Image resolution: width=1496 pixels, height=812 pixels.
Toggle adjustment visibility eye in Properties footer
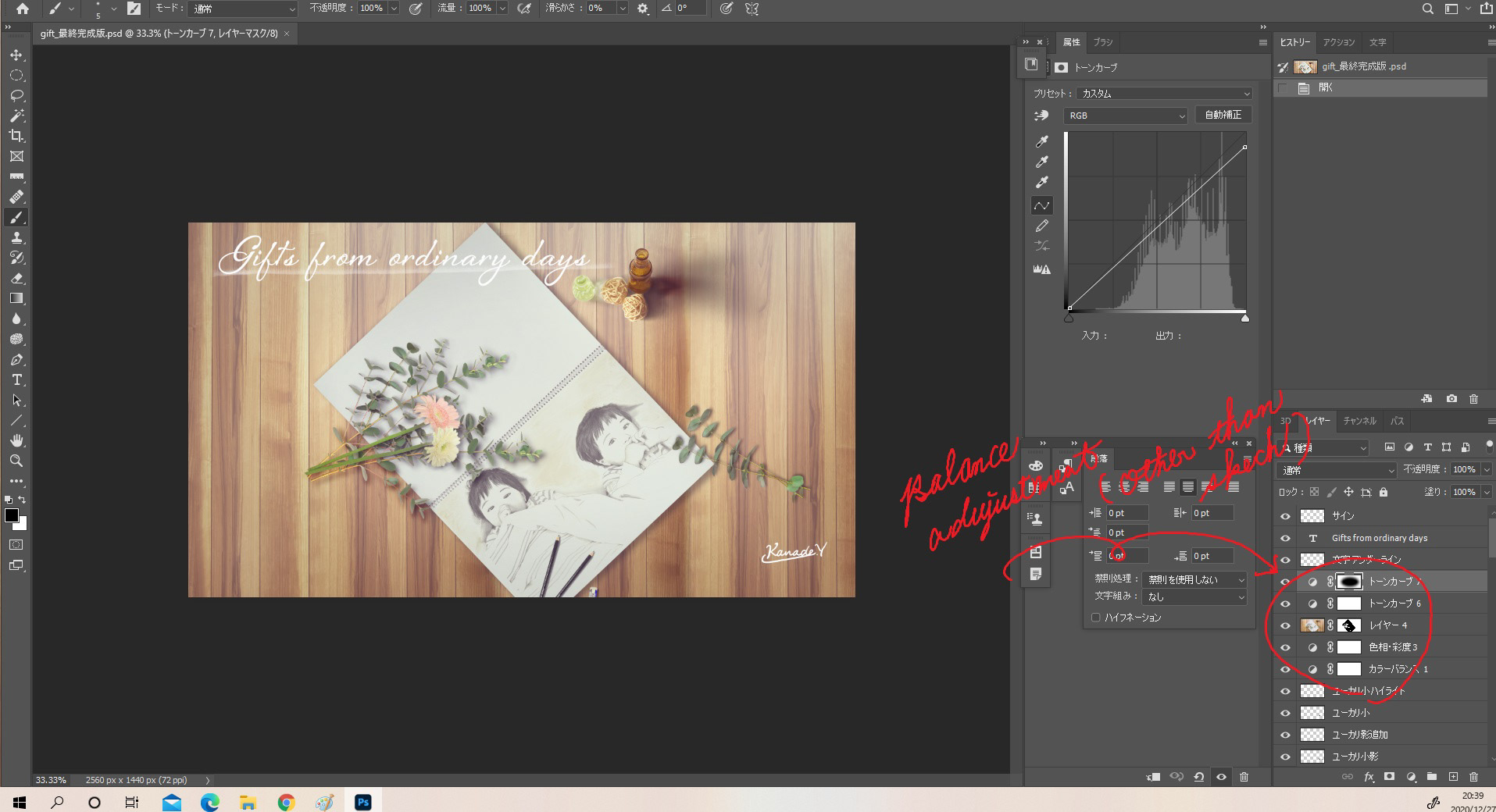(1221, 777)
